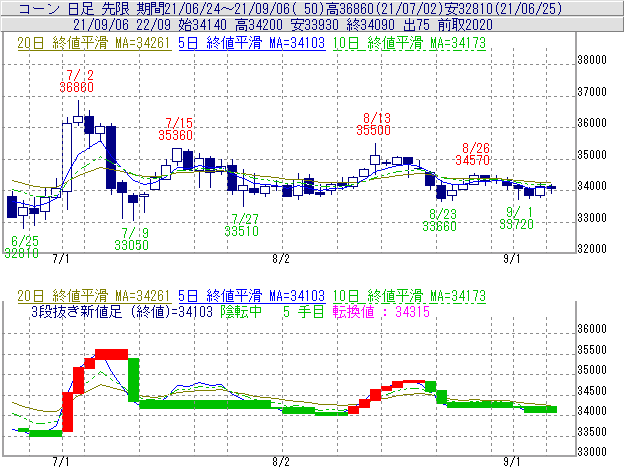The height and width of the screenshot is (475, 624).
Task: Click the 37000 price axis label
Action: point(592,92)
